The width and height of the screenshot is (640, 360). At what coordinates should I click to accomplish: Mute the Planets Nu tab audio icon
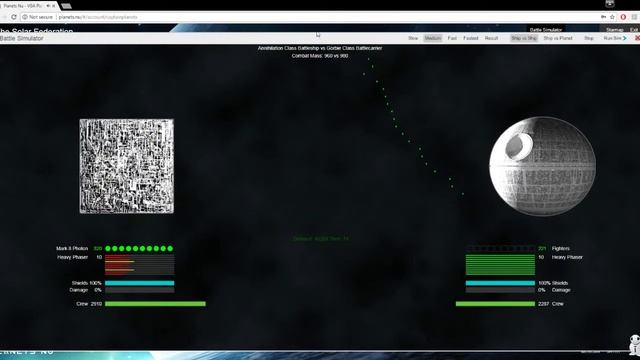(48, 6)
